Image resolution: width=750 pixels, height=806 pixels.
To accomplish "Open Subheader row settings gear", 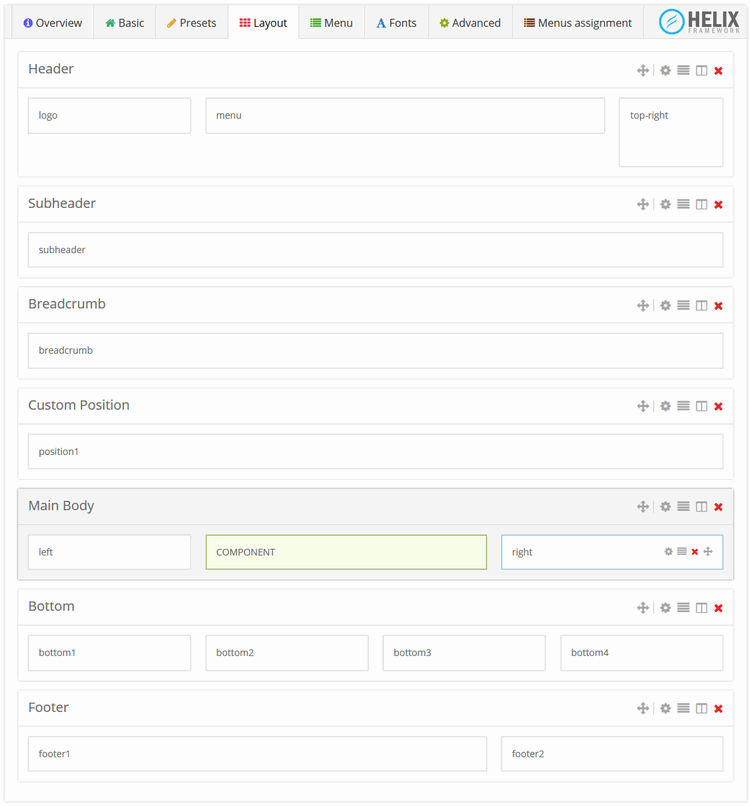I will pyautogui.click(x=665, y=205).
